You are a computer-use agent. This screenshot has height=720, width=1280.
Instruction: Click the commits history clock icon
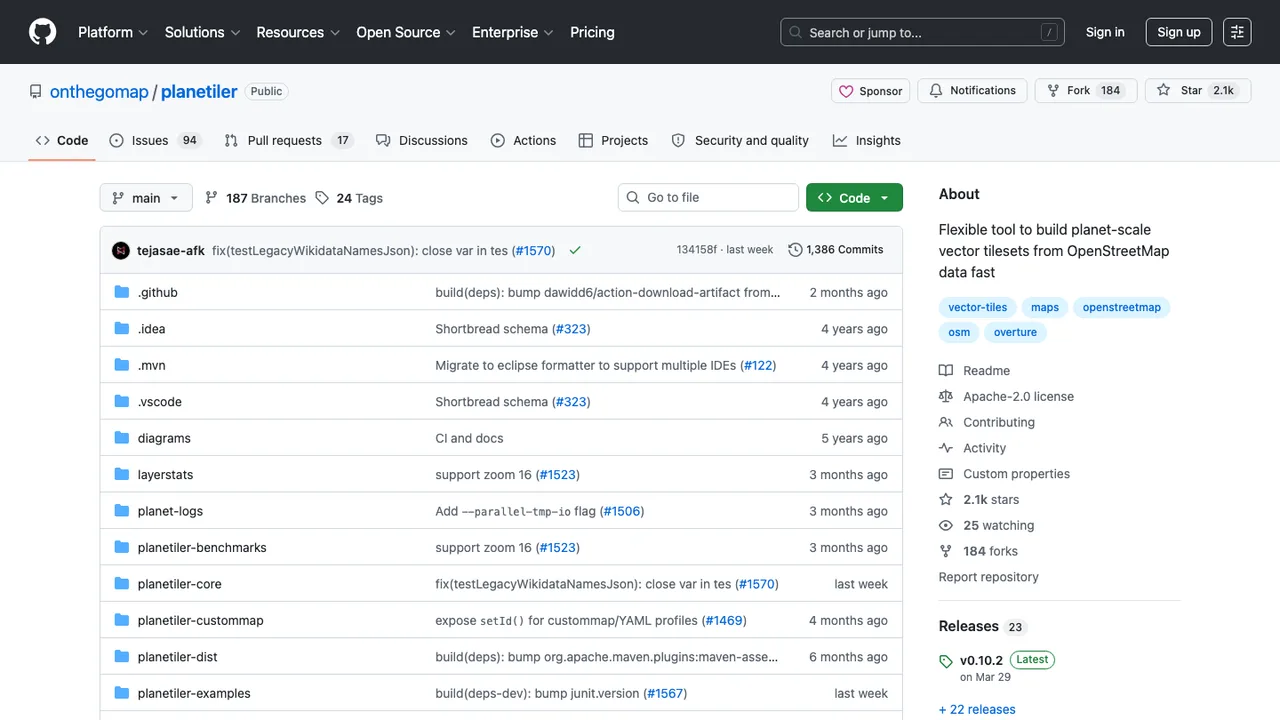(x=795, y=250)
